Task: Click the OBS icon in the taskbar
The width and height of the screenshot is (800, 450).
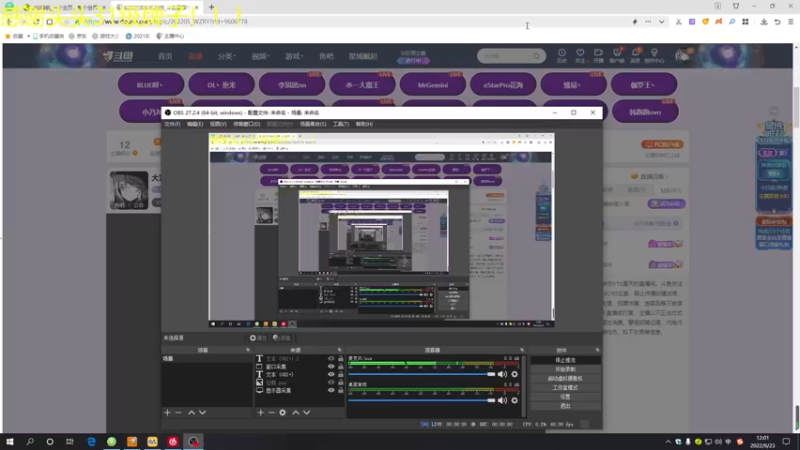Action: tap(193, 441)
